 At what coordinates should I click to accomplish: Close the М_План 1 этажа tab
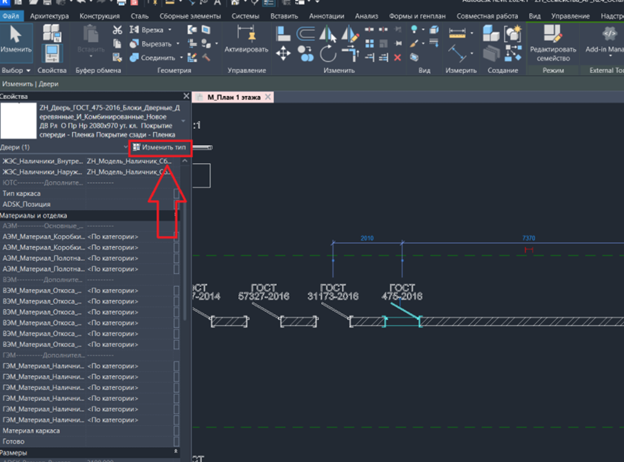click(268, 97)
